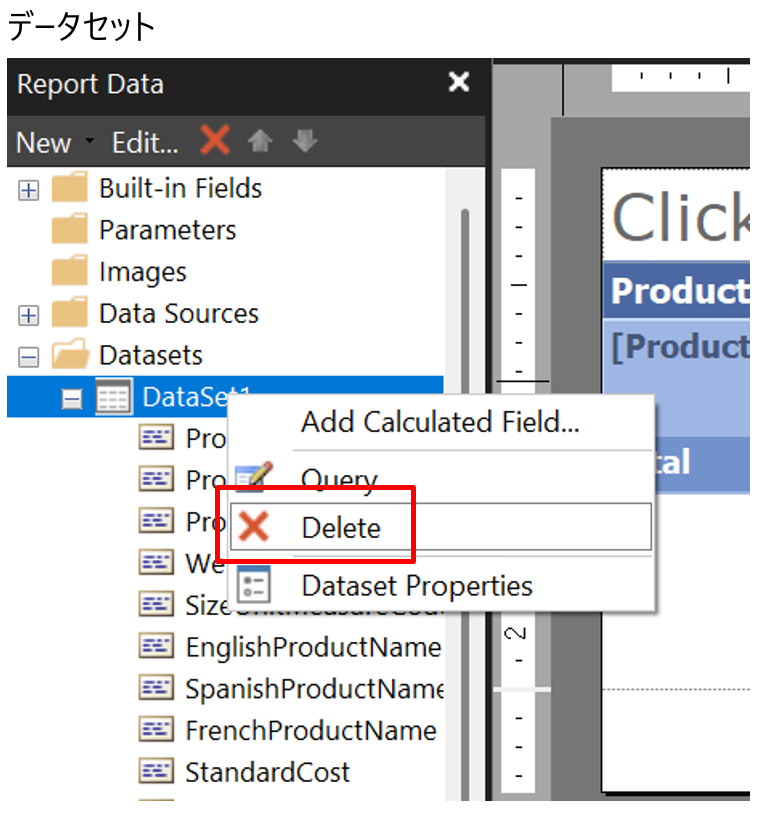Click the DataSet1 table icon
Screen dimensions: 766x817
click(x=113, y=397)
